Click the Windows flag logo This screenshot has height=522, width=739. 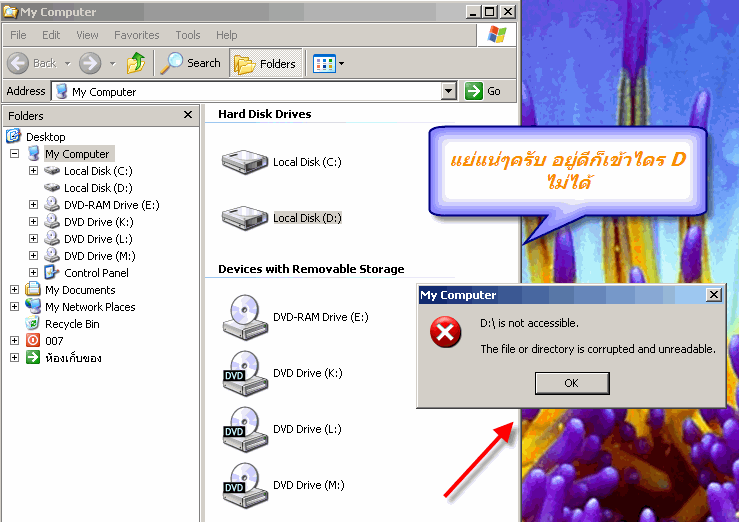[x=497, y=34]
